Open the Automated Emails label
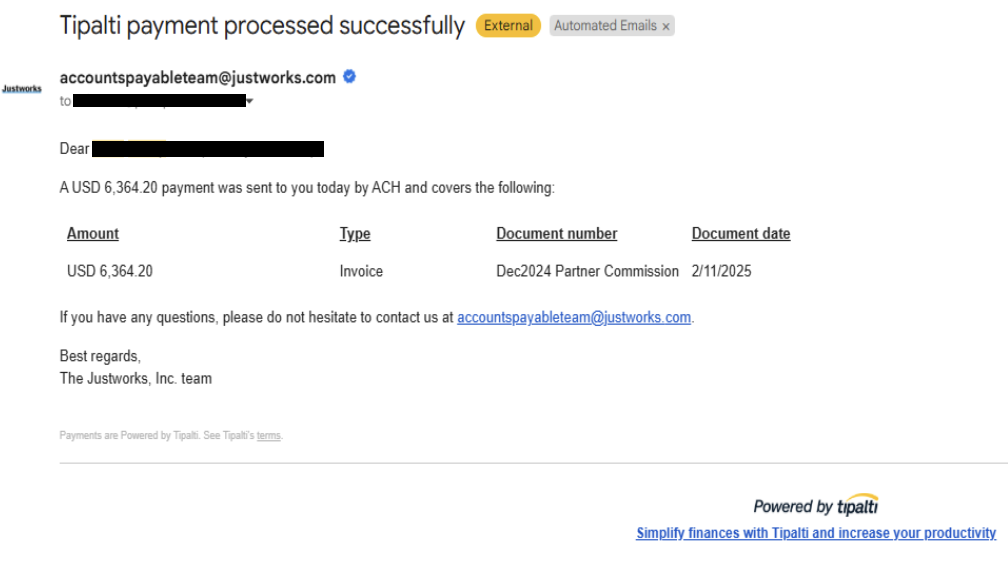The height and width of the screenshot is (570, 1008). 605,26
